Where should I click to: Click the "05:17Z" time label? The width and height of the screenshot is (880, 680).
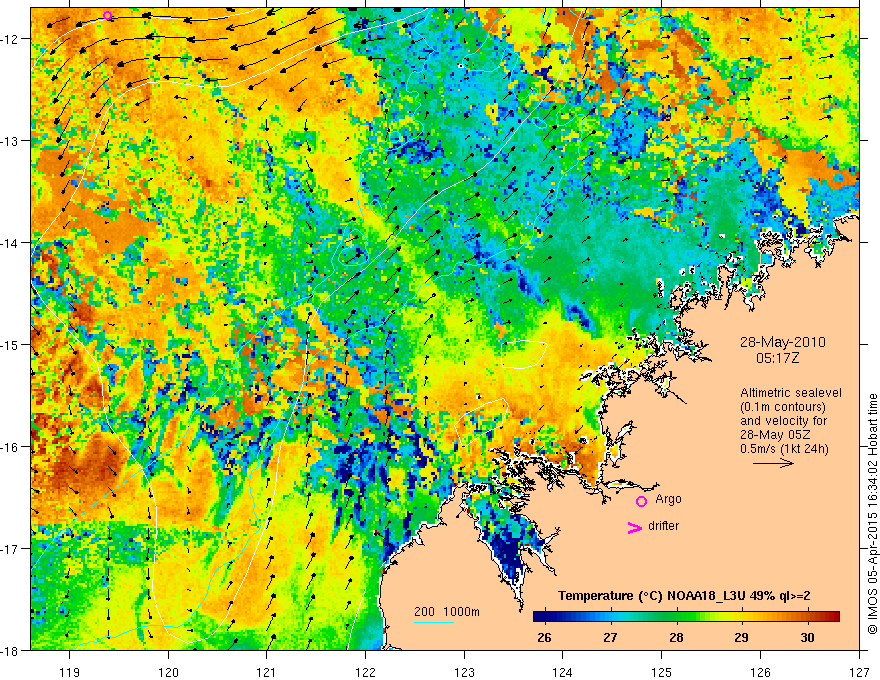[777, 358]
